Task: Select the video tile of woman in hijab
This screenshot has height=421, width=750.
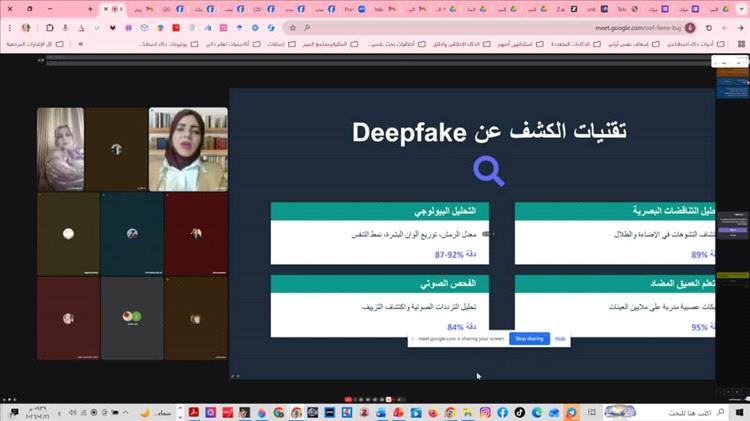Action: tap(187, 148)
